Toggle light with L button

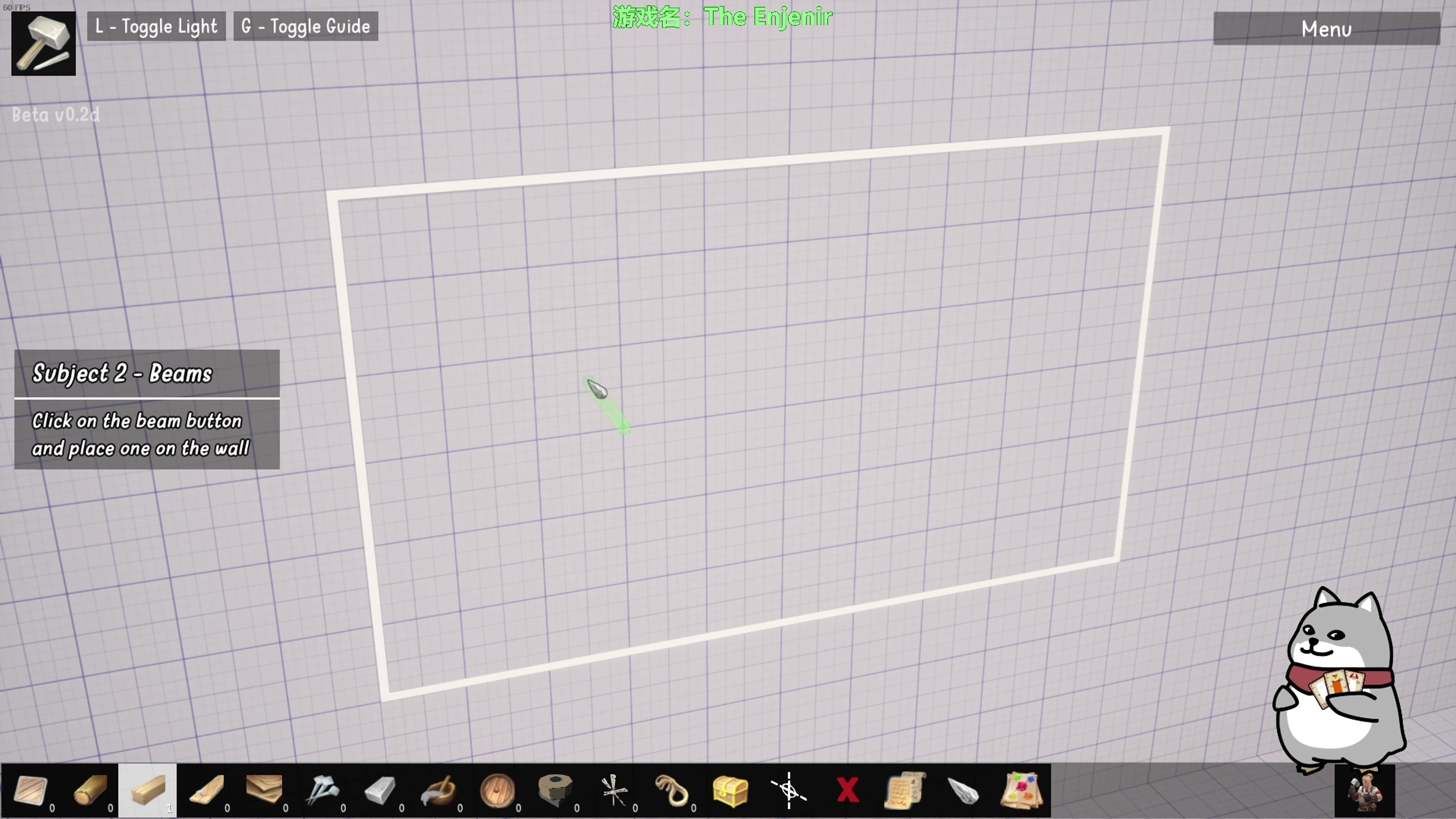[x=156, y=26]
